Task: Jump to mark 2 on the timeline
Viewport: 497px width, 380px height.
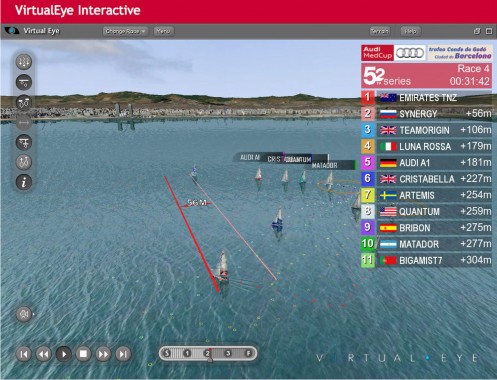Action: (208, 353)
